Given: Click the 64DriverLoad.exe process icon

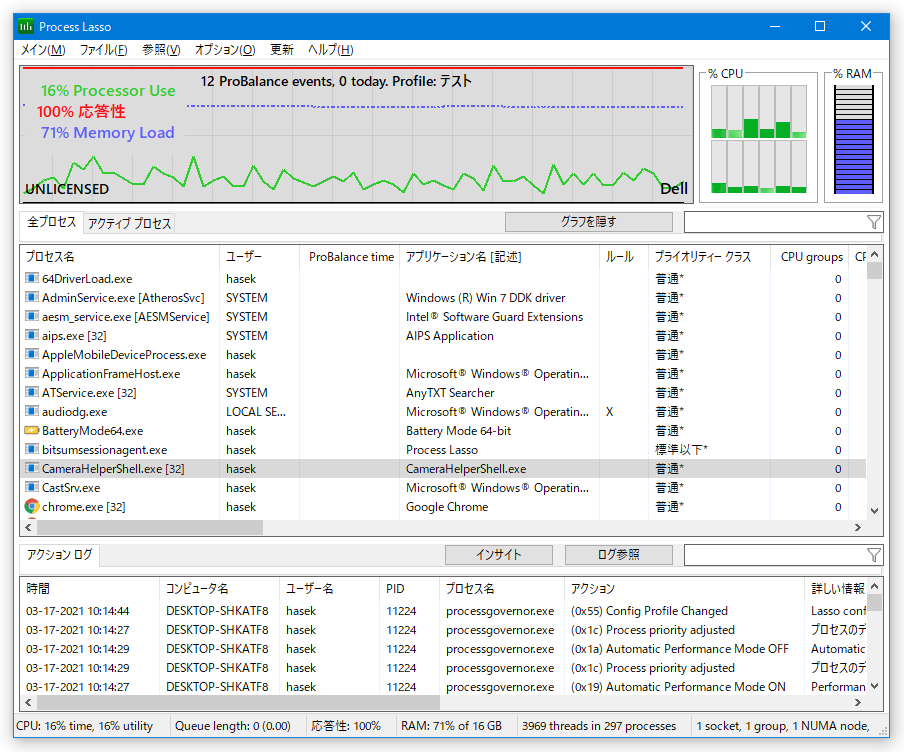Looking at the screenshot, I should point(32,279).
